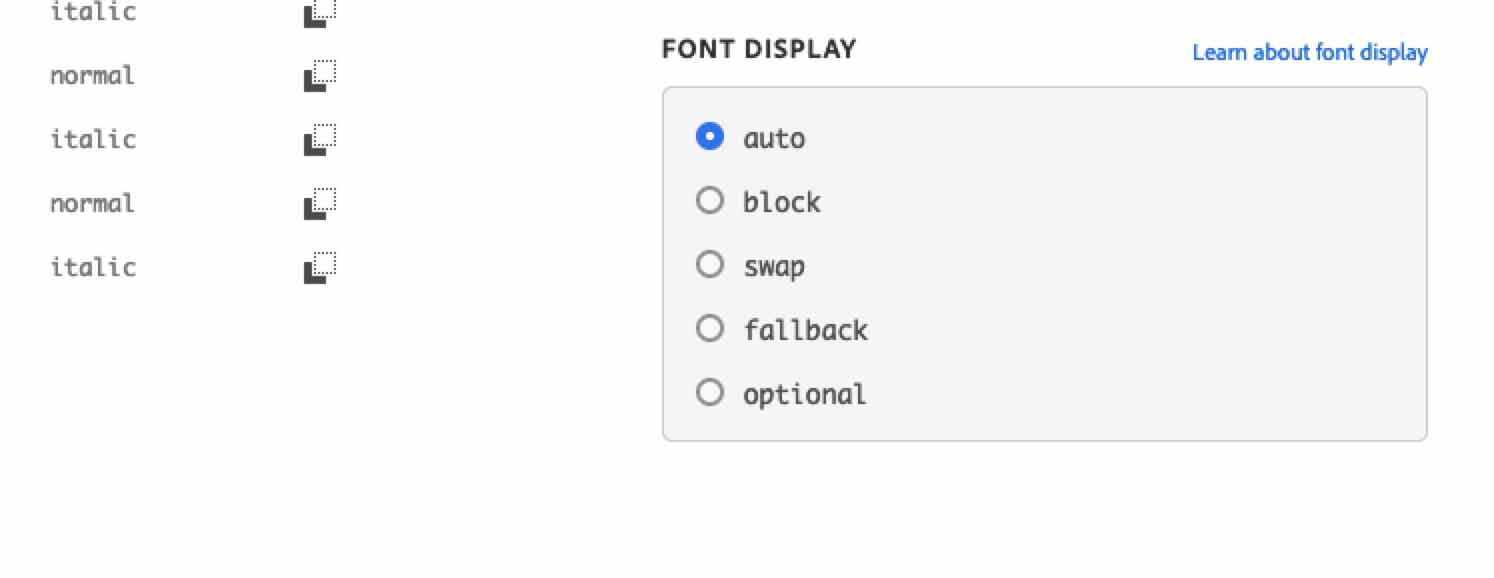Click the swap option label text
This screenshot has height=578, width=1494.
click(x=773, y=266)
